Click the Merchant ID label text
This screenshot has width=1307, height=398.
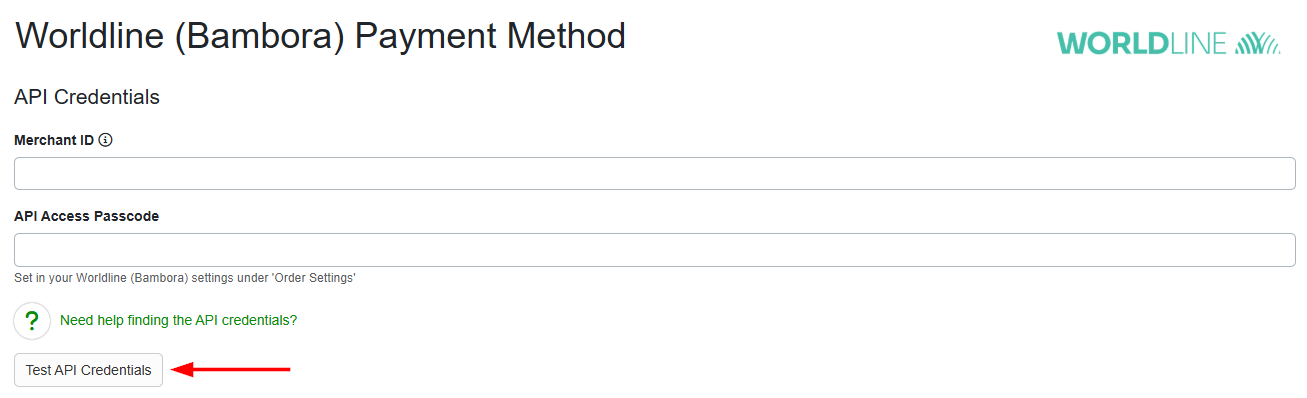click(54, 141)
